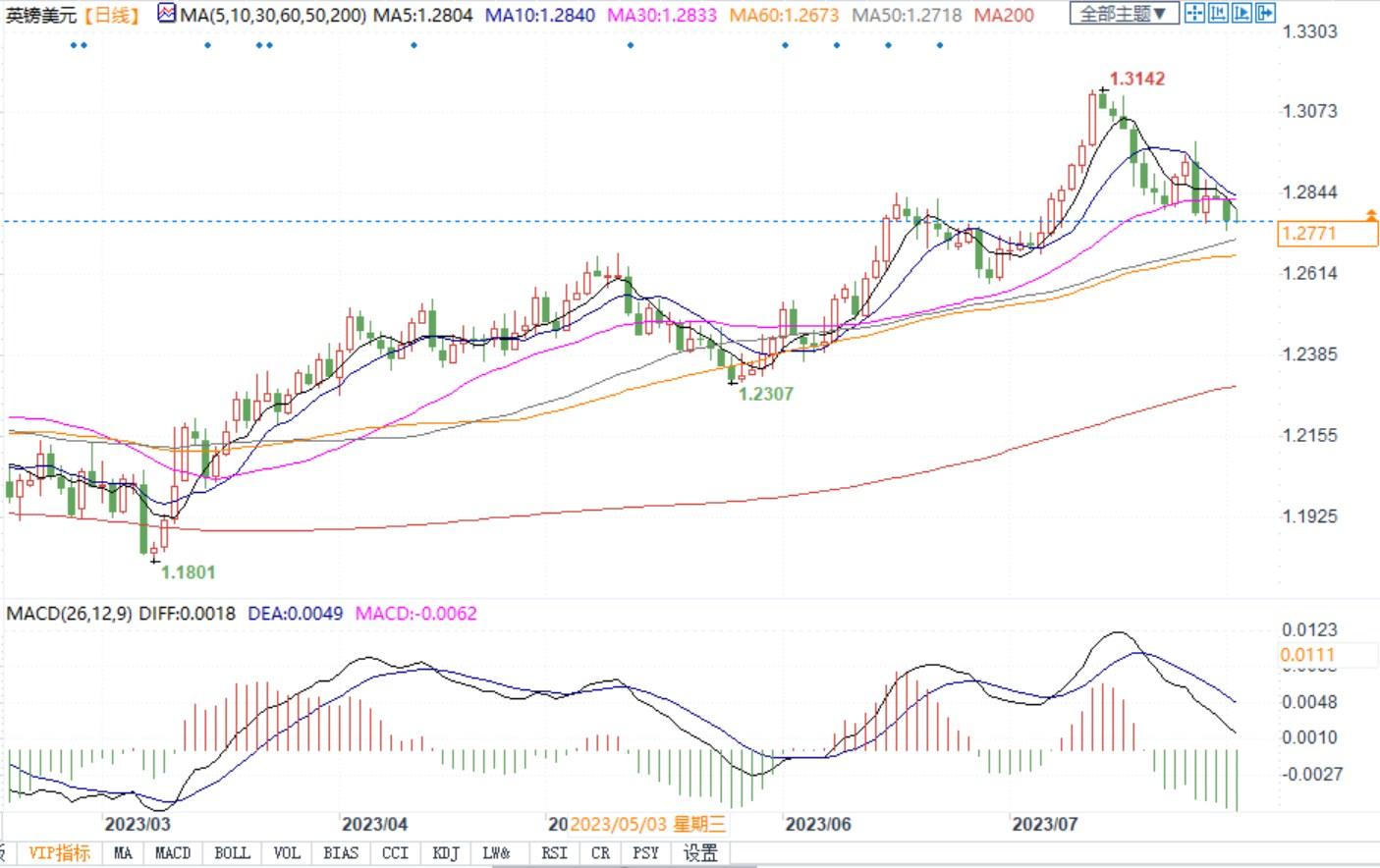The height and width of the screenshot is (868, 1380).
Task: Click the second blue chart-range toolbar icon
Action: pyautogui.click(x=1218, y=13)
